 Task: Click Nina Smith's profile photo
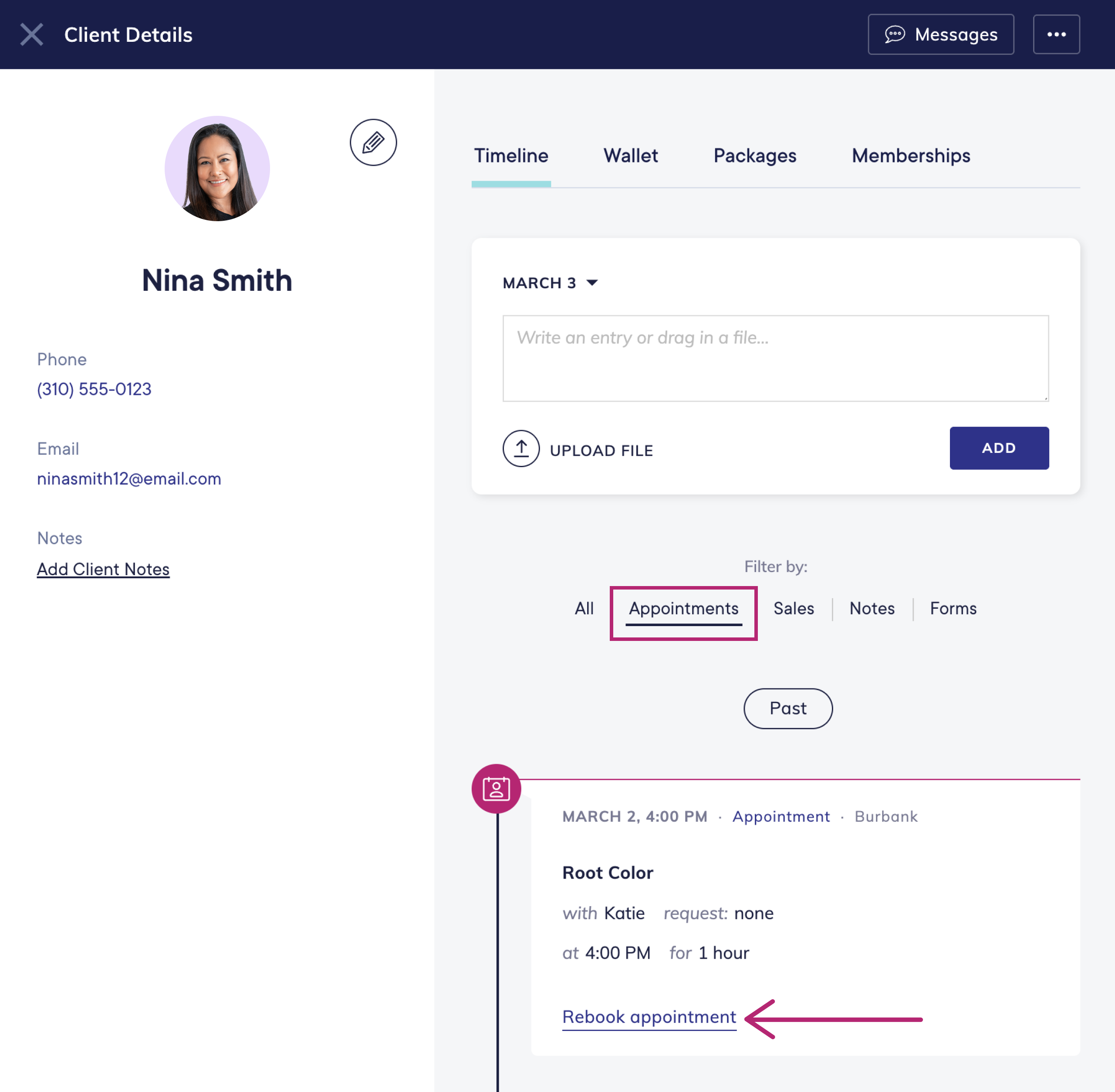(217, 169)
